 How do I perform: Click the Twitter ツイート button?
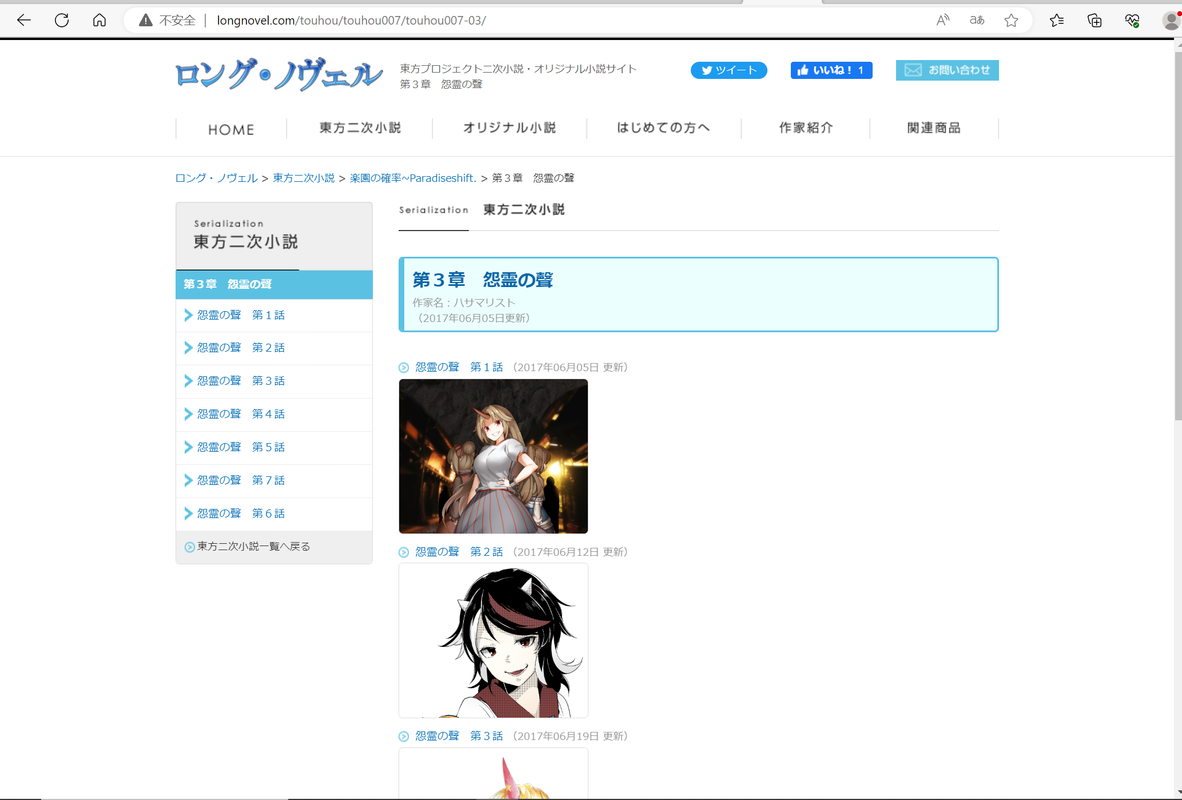(x=729, y=70)
